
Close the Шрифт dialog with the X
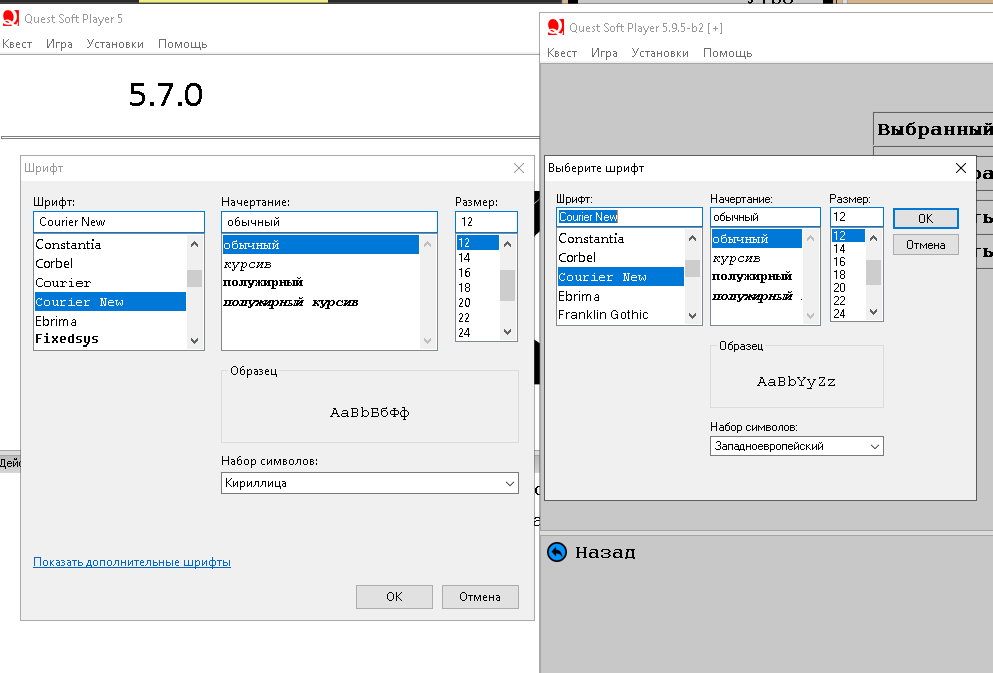tap(518, 168)
